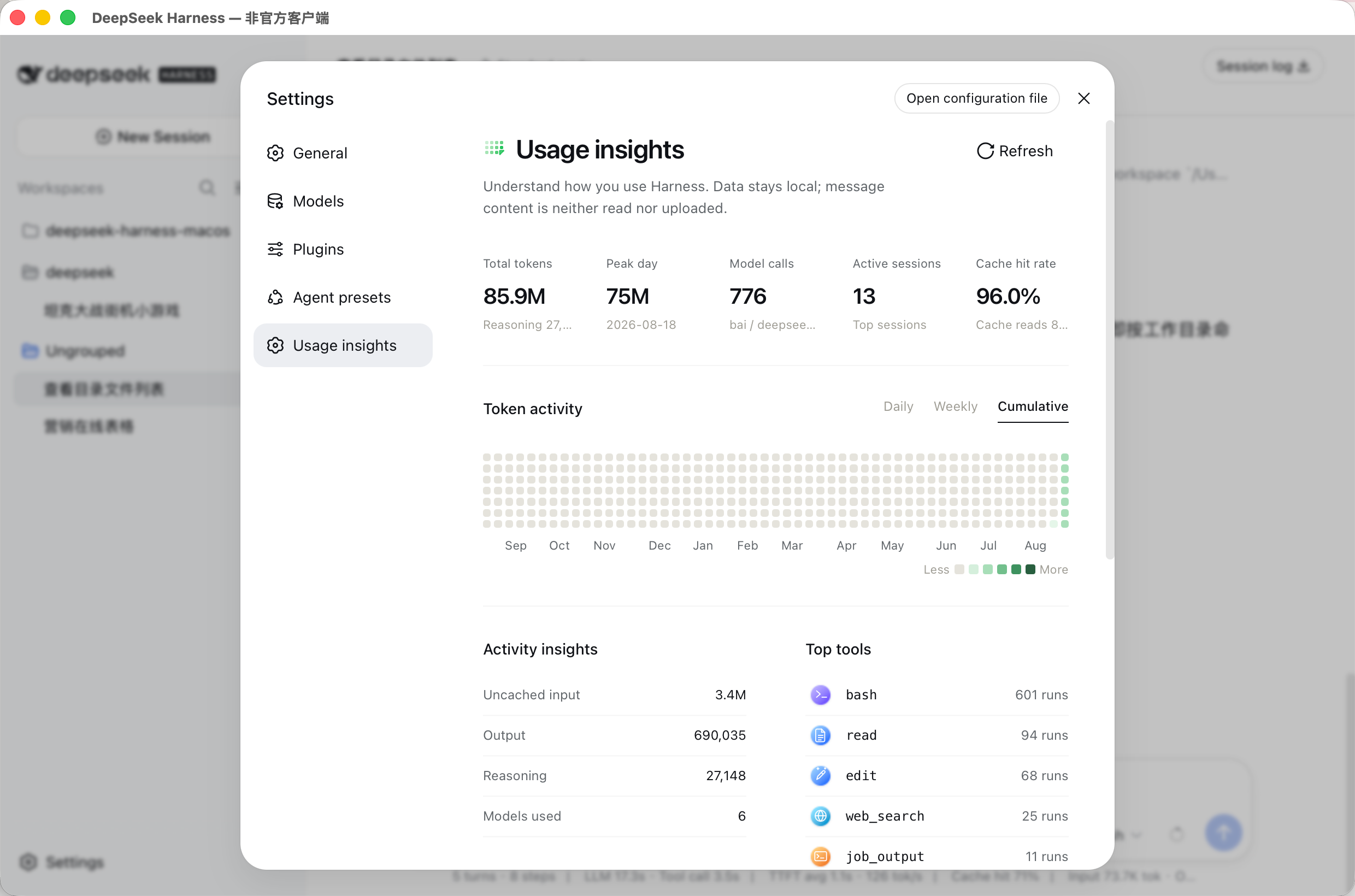The width and height of the screenshot is (1355, 896).
Task: Click Open configuration file button
Action: click(x=977, y=98)
